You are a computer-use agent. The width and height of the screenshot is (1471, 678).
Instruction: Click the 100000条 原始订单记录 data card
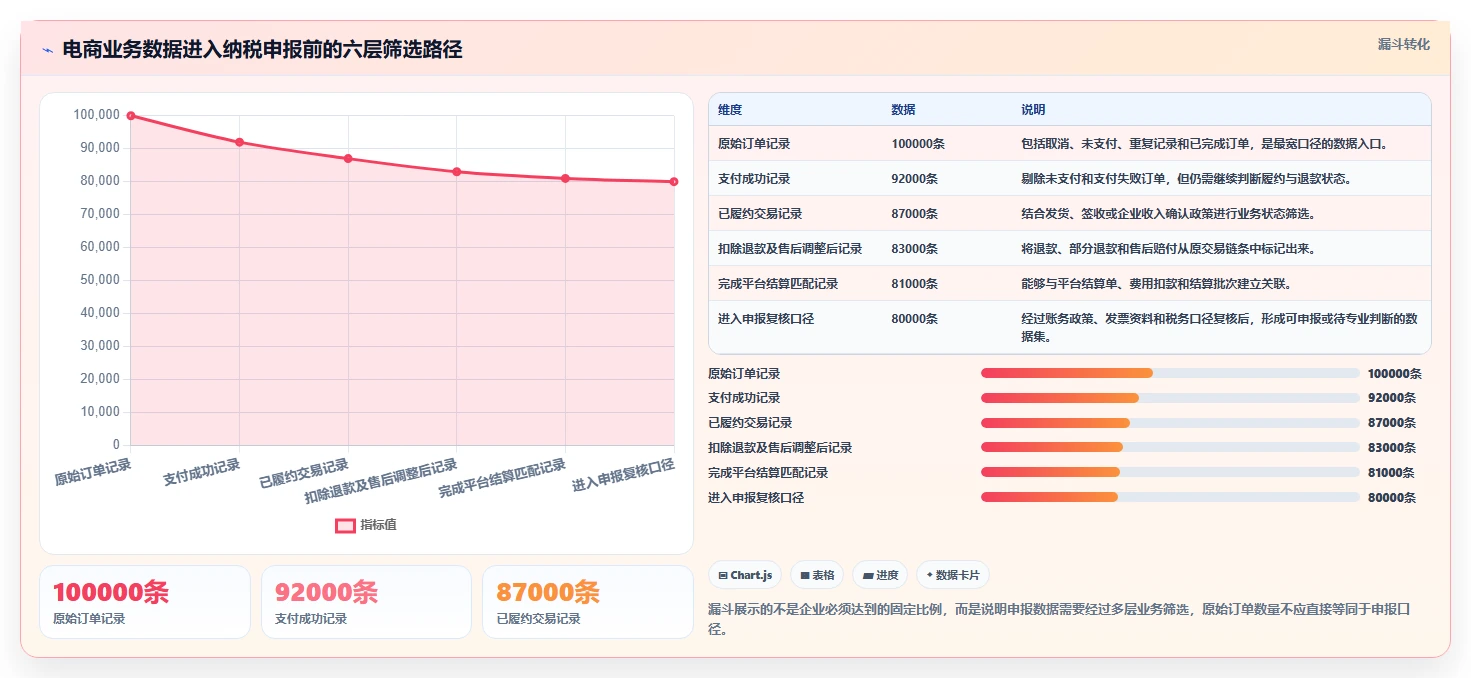145,602
